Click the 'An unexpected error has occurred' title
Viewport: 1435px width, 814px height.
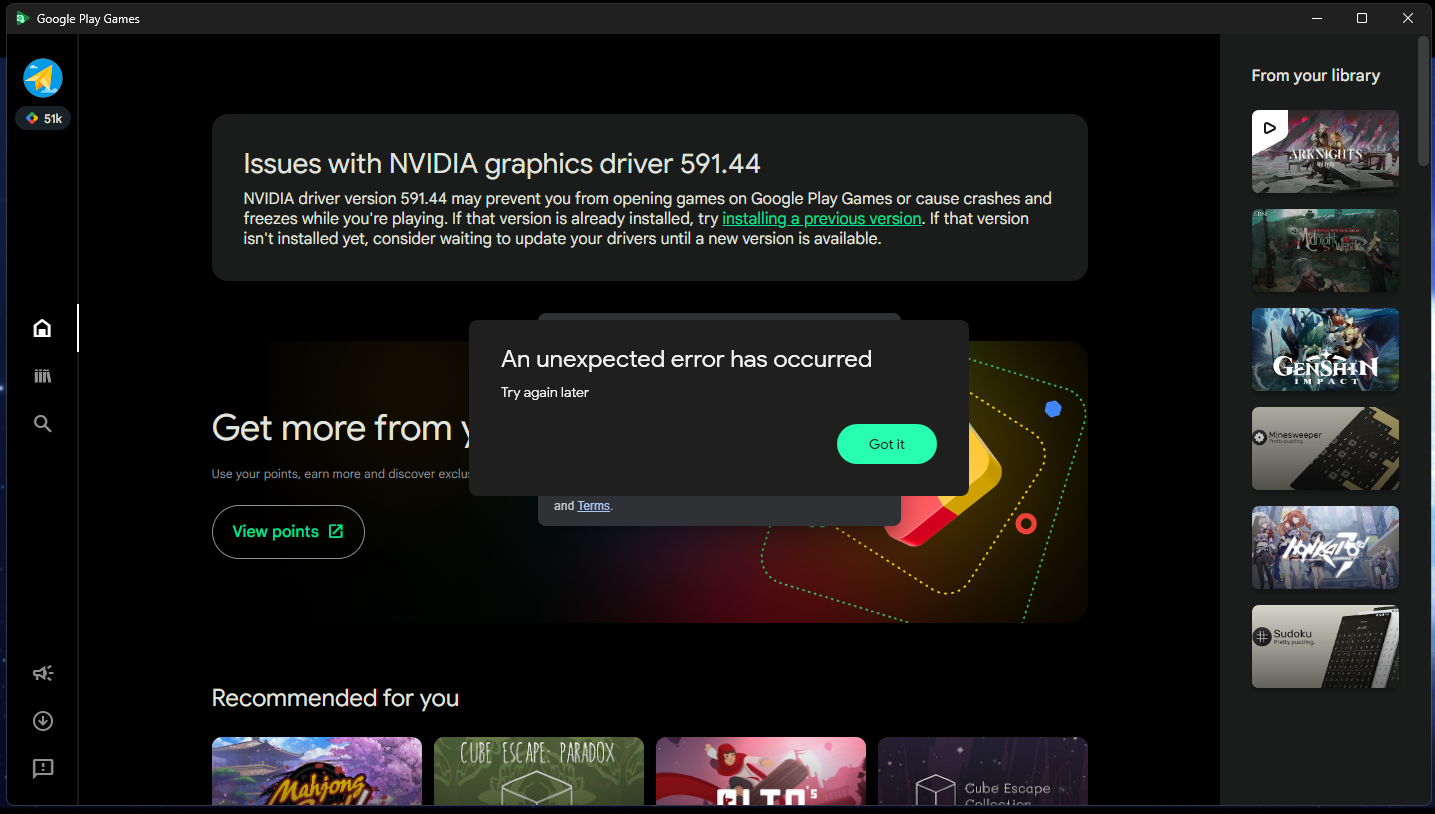click(686, 359)
